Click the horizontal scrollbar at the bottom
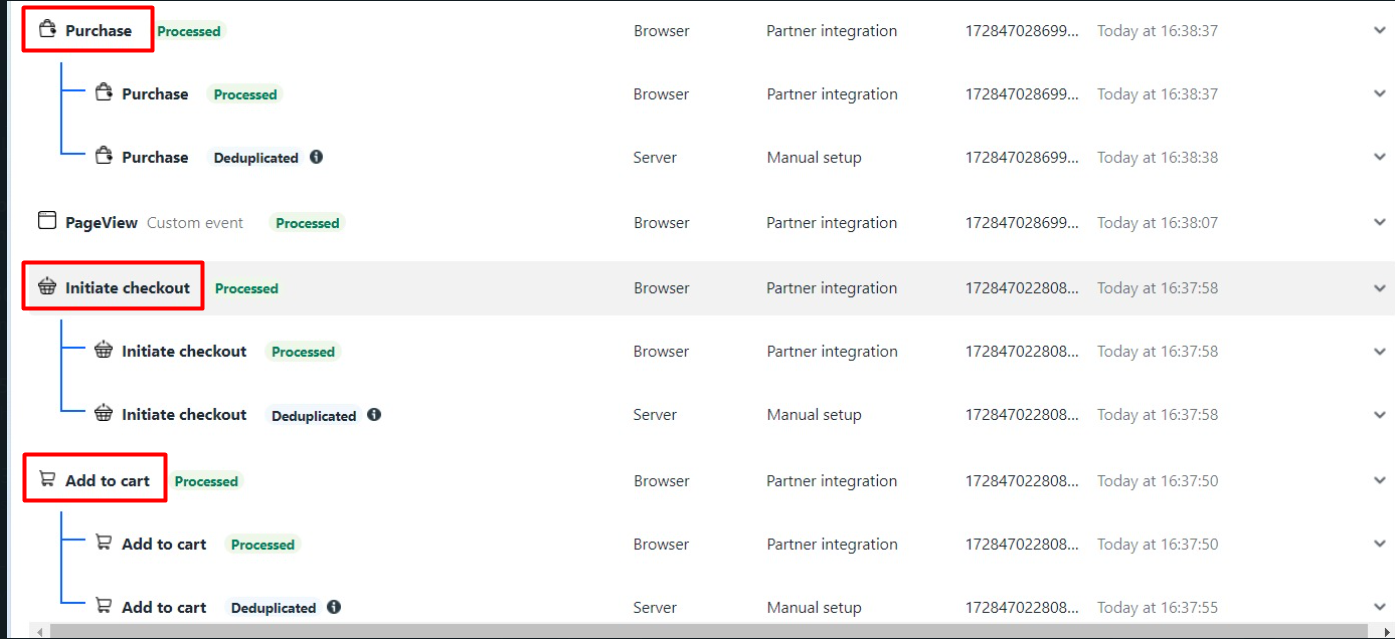This screenshot has height=639, width=1395. (700, 632)
